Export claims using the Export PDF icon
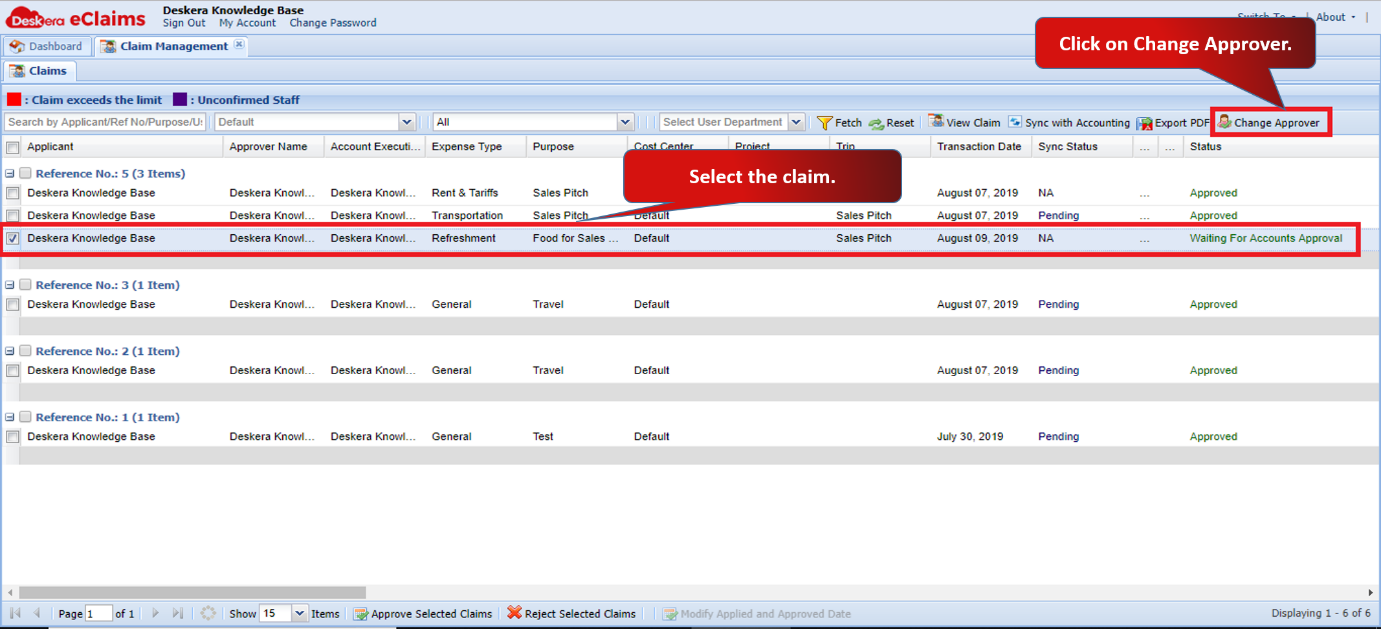Image resolution: width=1381 pixels, height=629 pixels. (x=1144, y=123)
